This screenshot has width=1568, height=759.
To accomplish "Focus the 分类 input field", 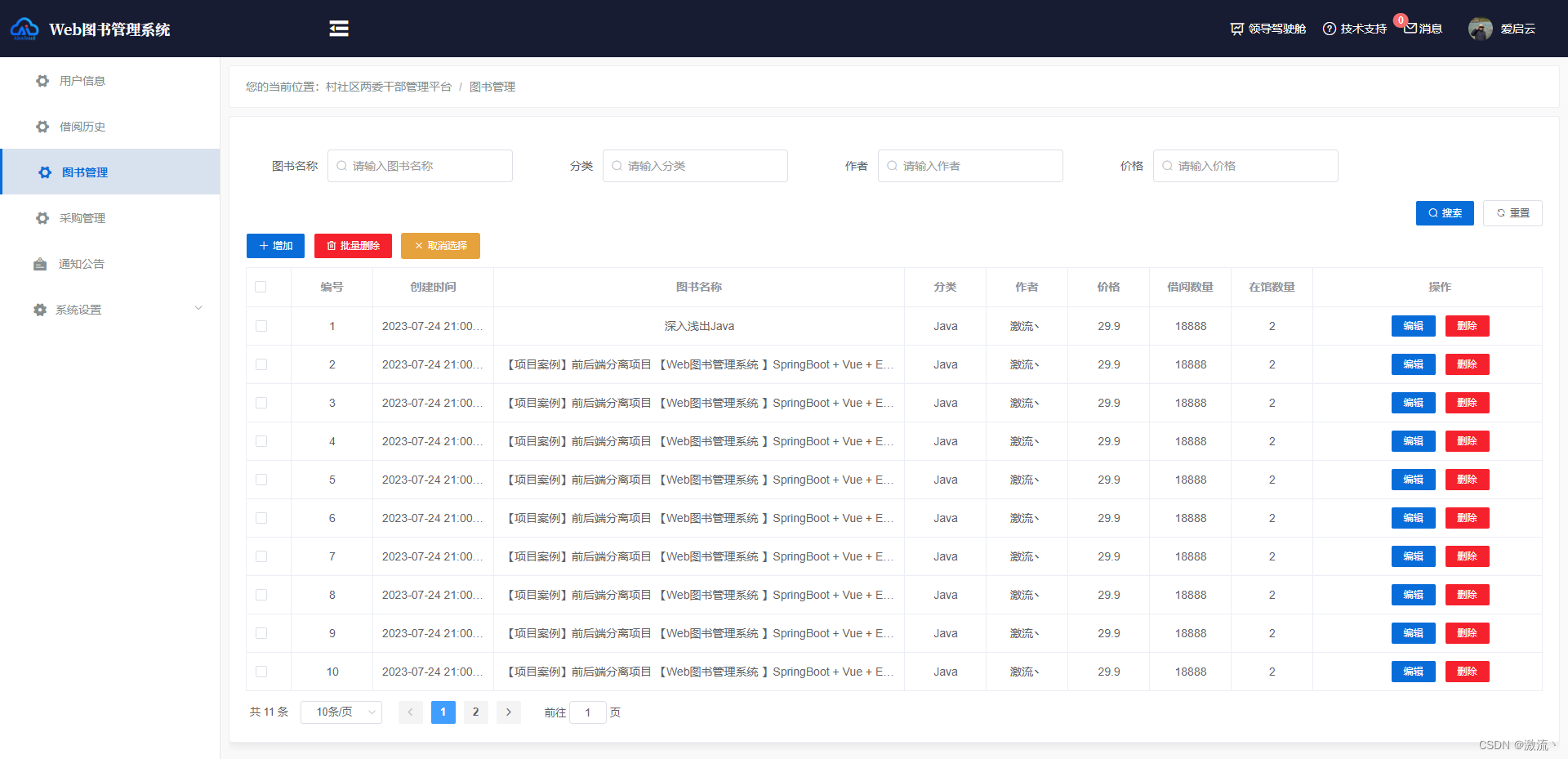I will click(695, 166).
